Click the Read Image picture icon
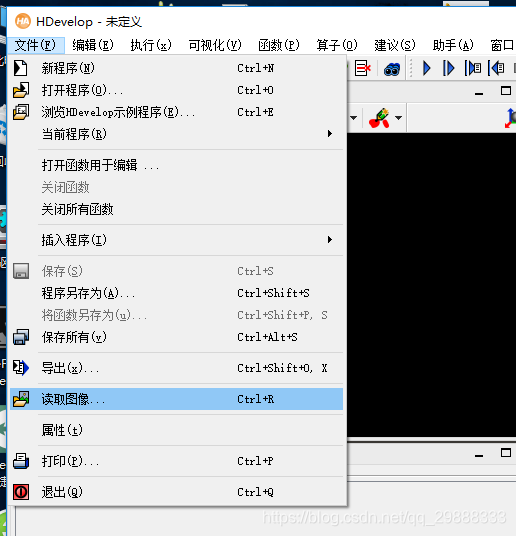The height and width of the screenshot is (536, 516). [21, 399]
